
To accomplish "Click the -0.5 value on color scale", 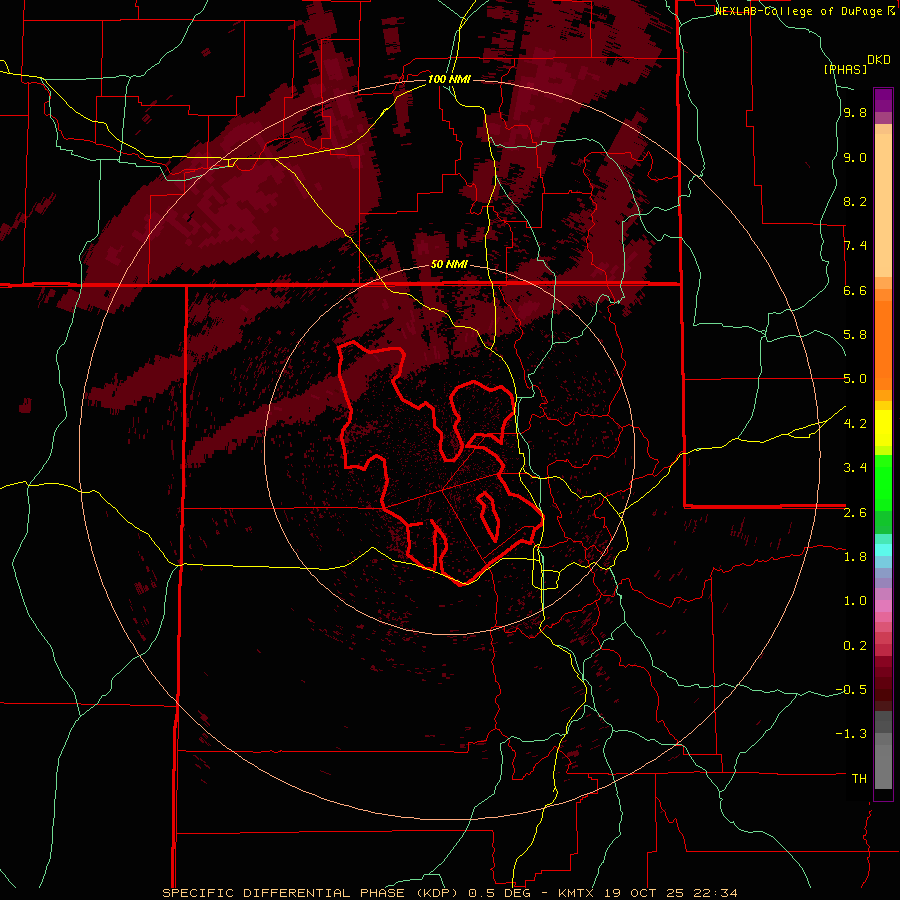I will [851, 690].
